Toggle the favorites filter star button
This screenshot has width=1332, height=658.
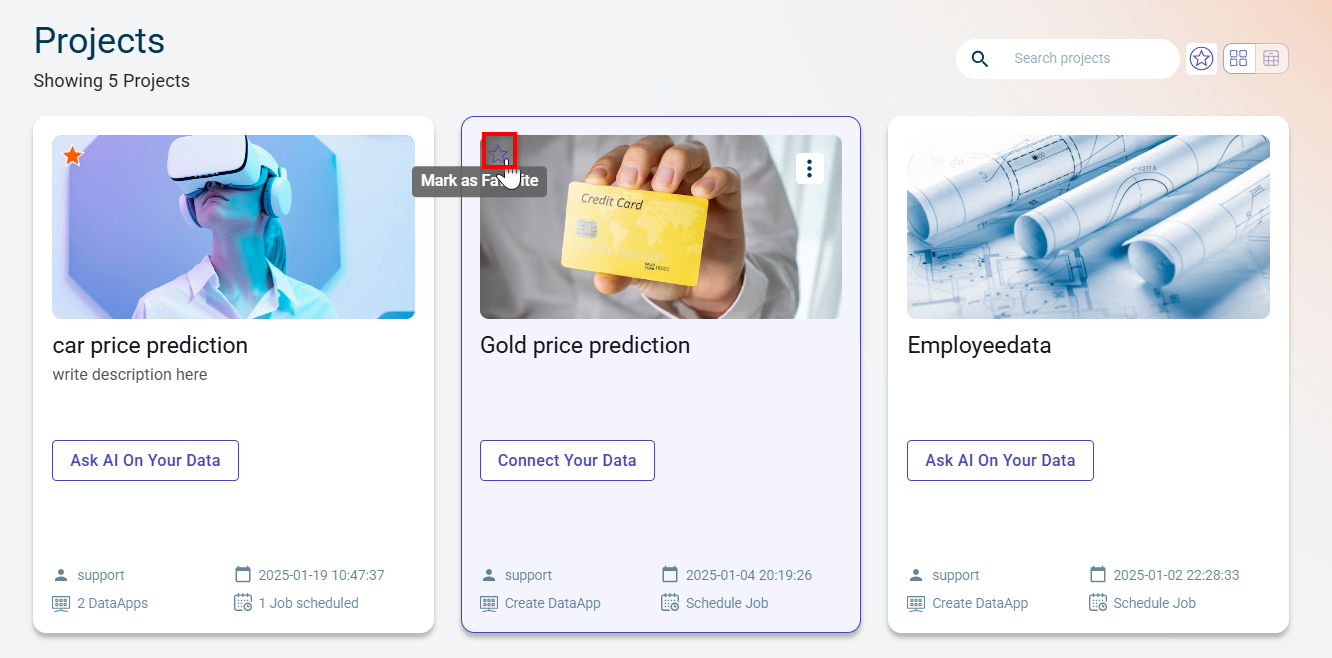[x=1201, y=59]
